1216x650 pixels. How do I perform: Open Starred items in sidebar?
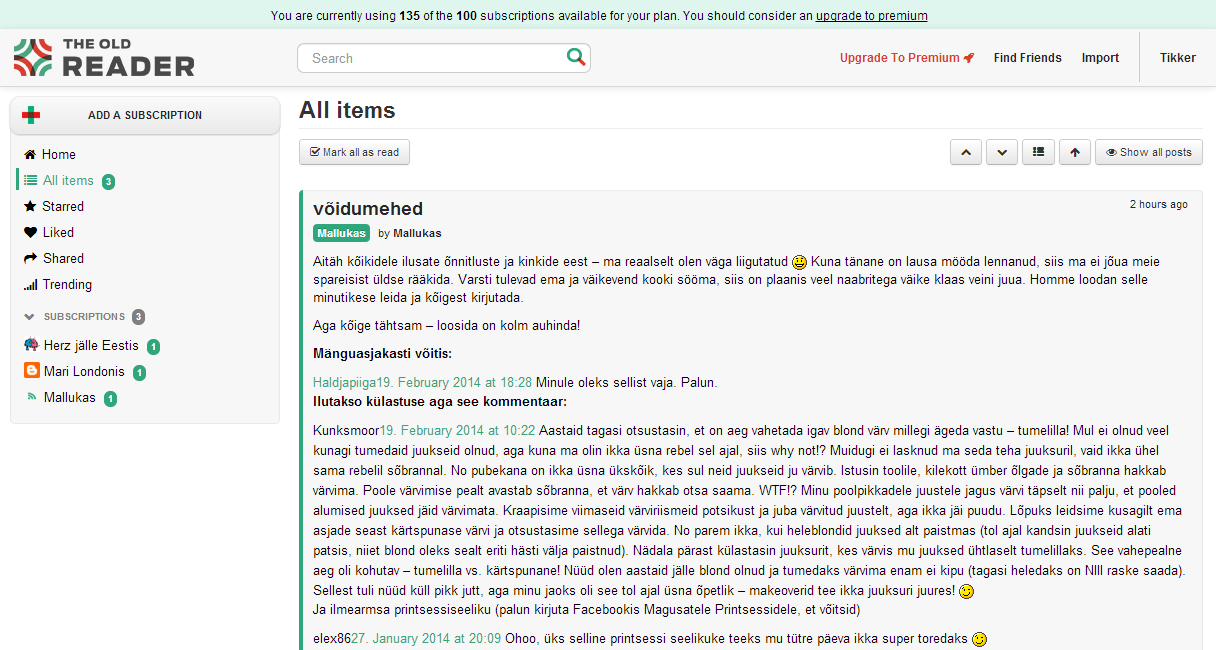(x=62, y=206)
